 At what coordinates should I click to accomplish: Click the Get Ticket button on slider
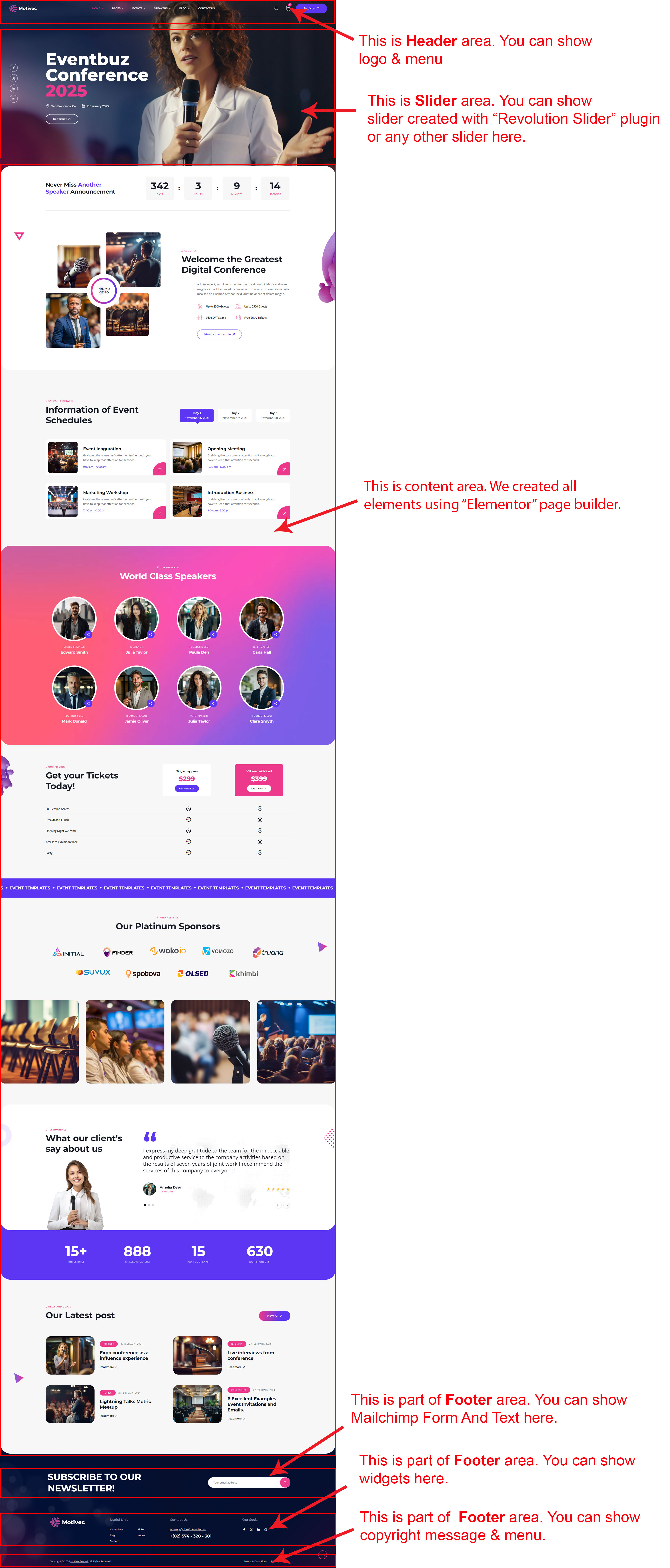click(62, 119)
